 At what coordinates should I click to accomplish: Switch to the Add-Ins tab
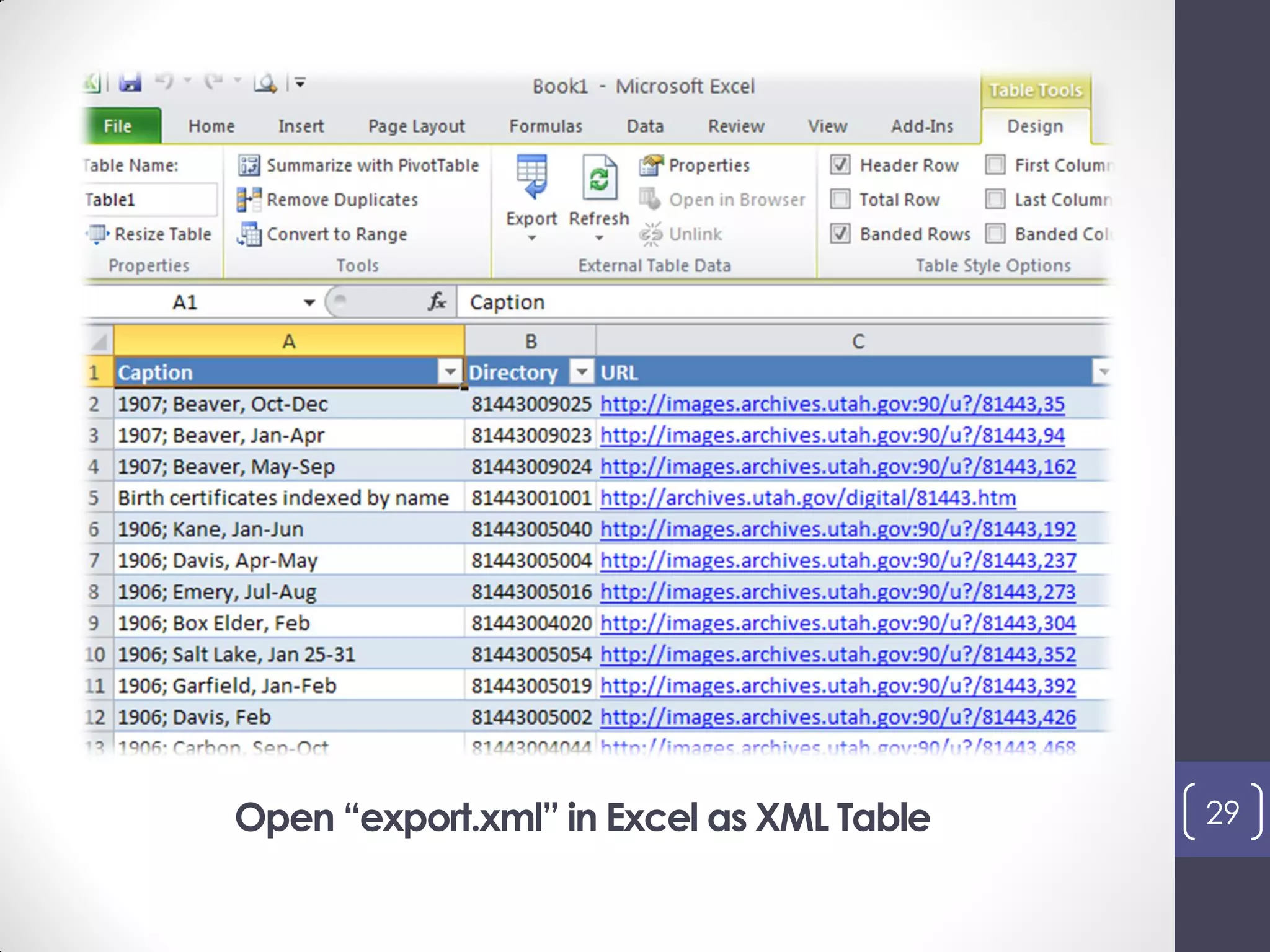pos(922,126)
